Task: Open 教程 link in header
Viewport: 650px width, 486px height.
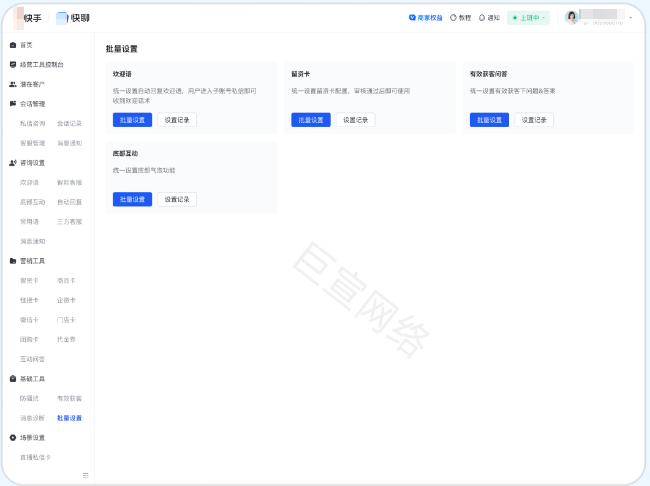Action: 465,18
